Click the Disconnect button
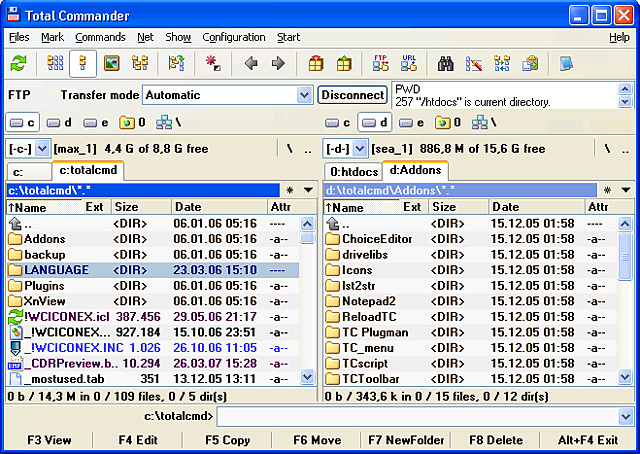 click(352, 95)
